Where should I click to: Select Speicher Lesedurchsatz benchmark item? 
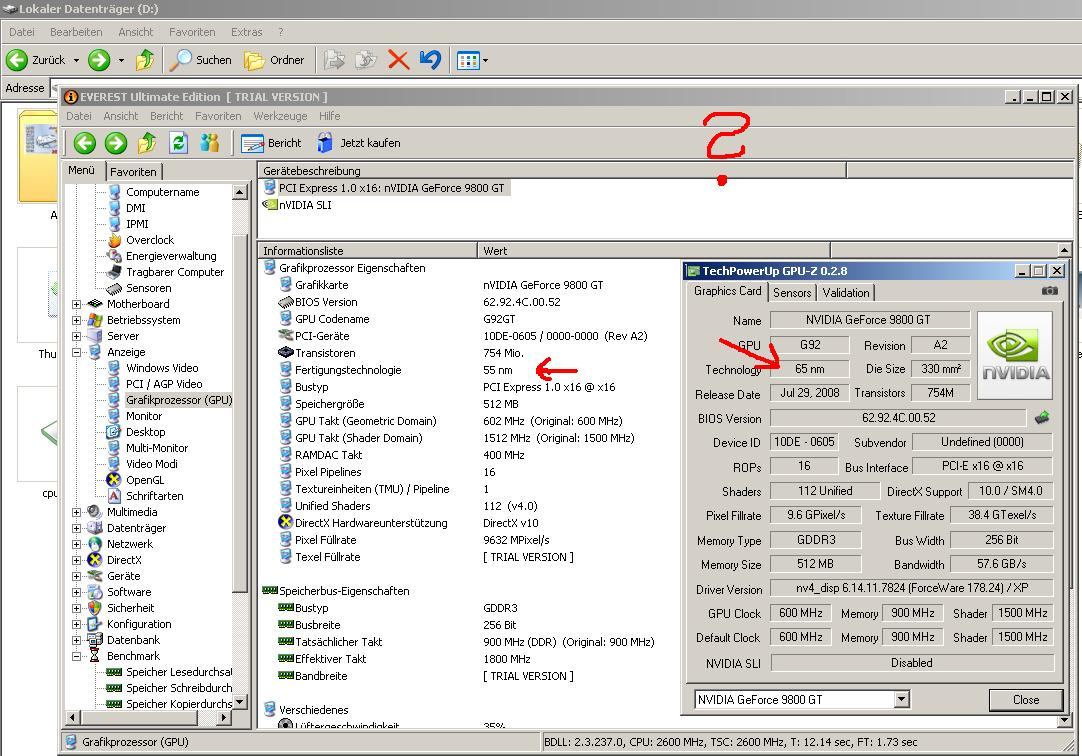pos(179,672)
